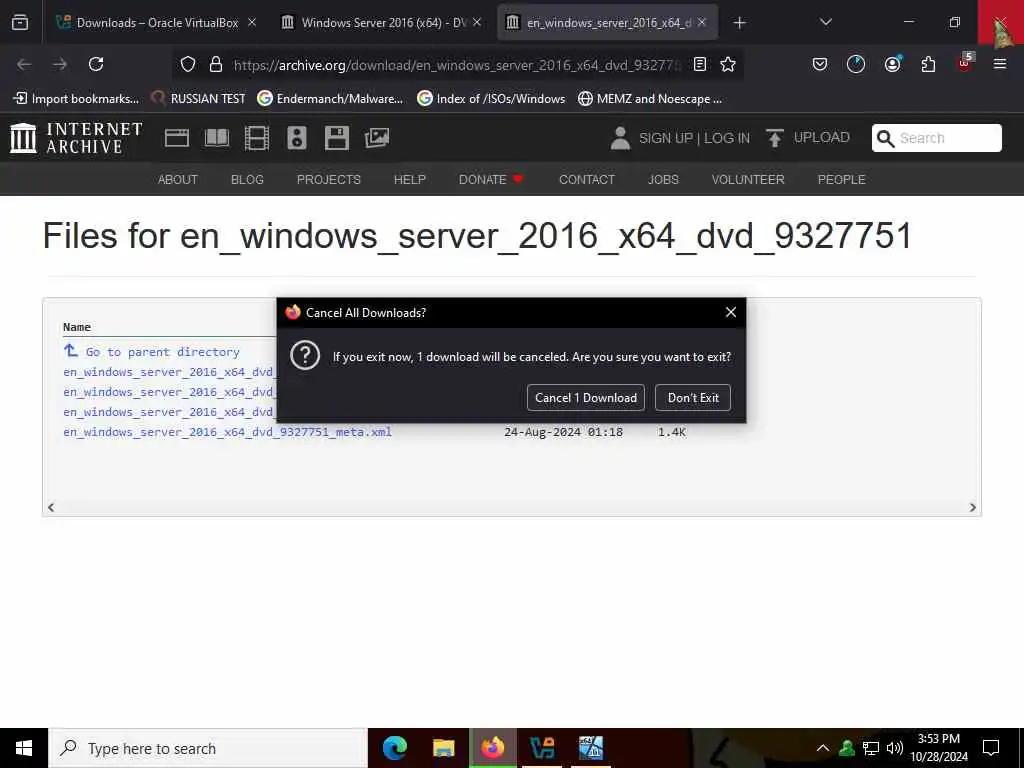Open Index of /ISOs/Windows bookmark
Screen dimensions: 1024x768
(491, 99)
